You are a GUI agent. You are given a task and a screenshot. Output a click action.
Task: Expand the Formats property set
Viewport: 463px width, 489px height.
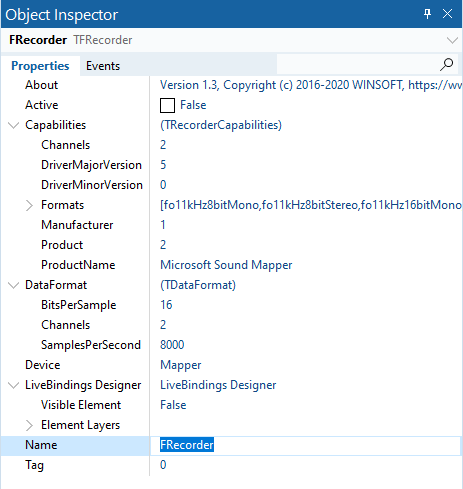tap(29, 205)
